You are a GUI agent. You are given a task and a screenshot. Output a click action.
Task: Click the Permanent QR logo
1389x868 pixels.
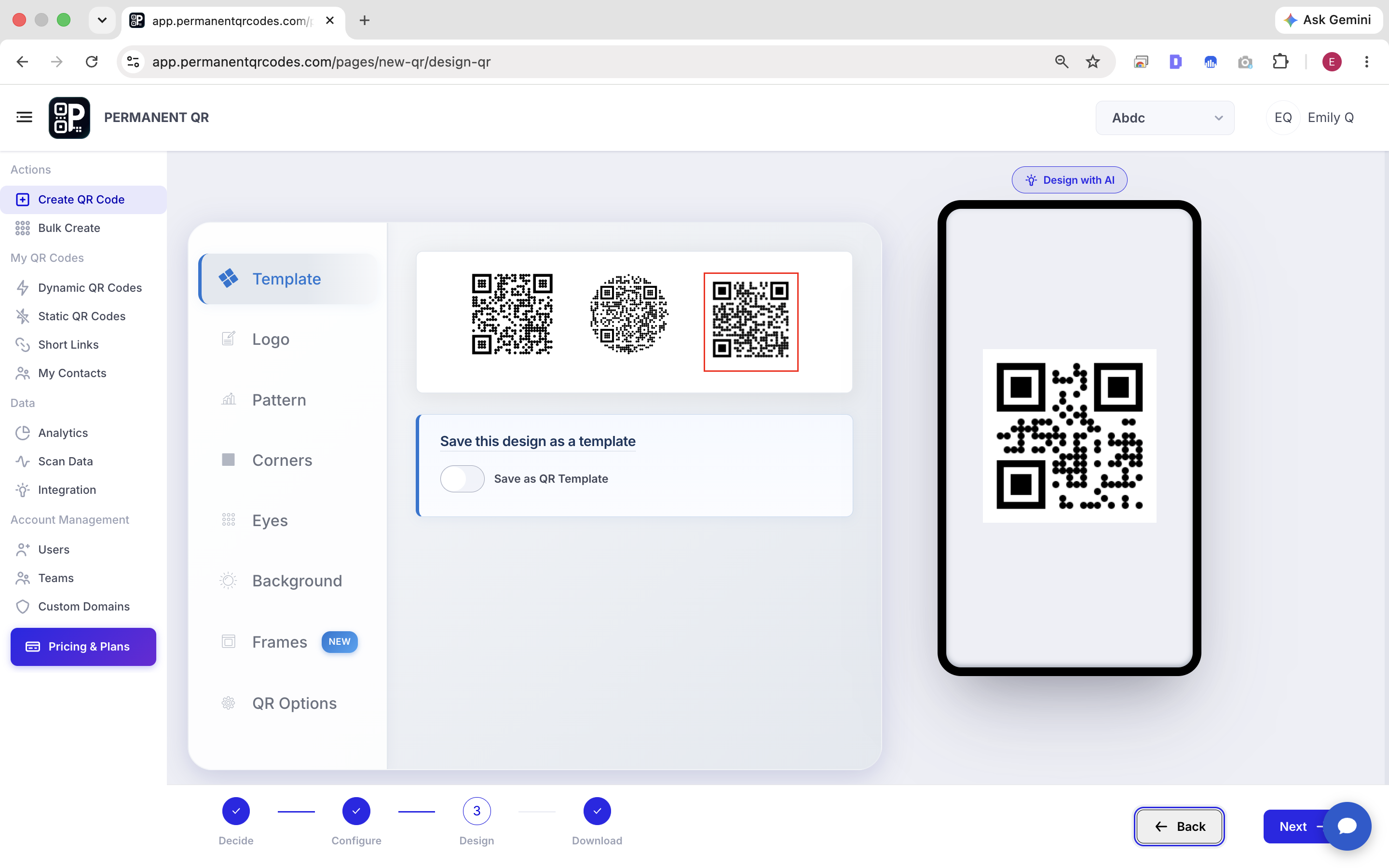(69, 118)
